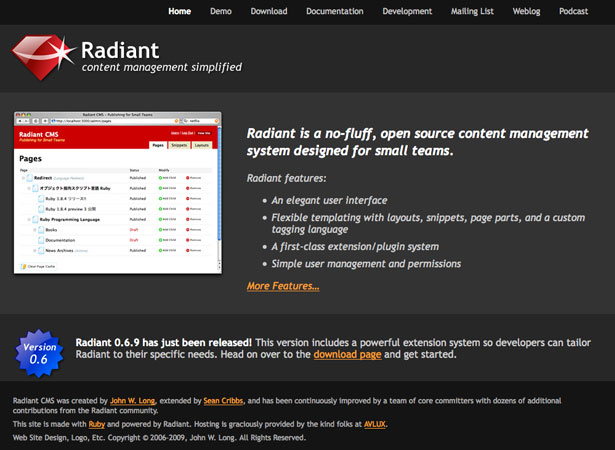The image size is (615, 450).
Task: Open Documentation in the top navigation
Action: tap(335, 11)
